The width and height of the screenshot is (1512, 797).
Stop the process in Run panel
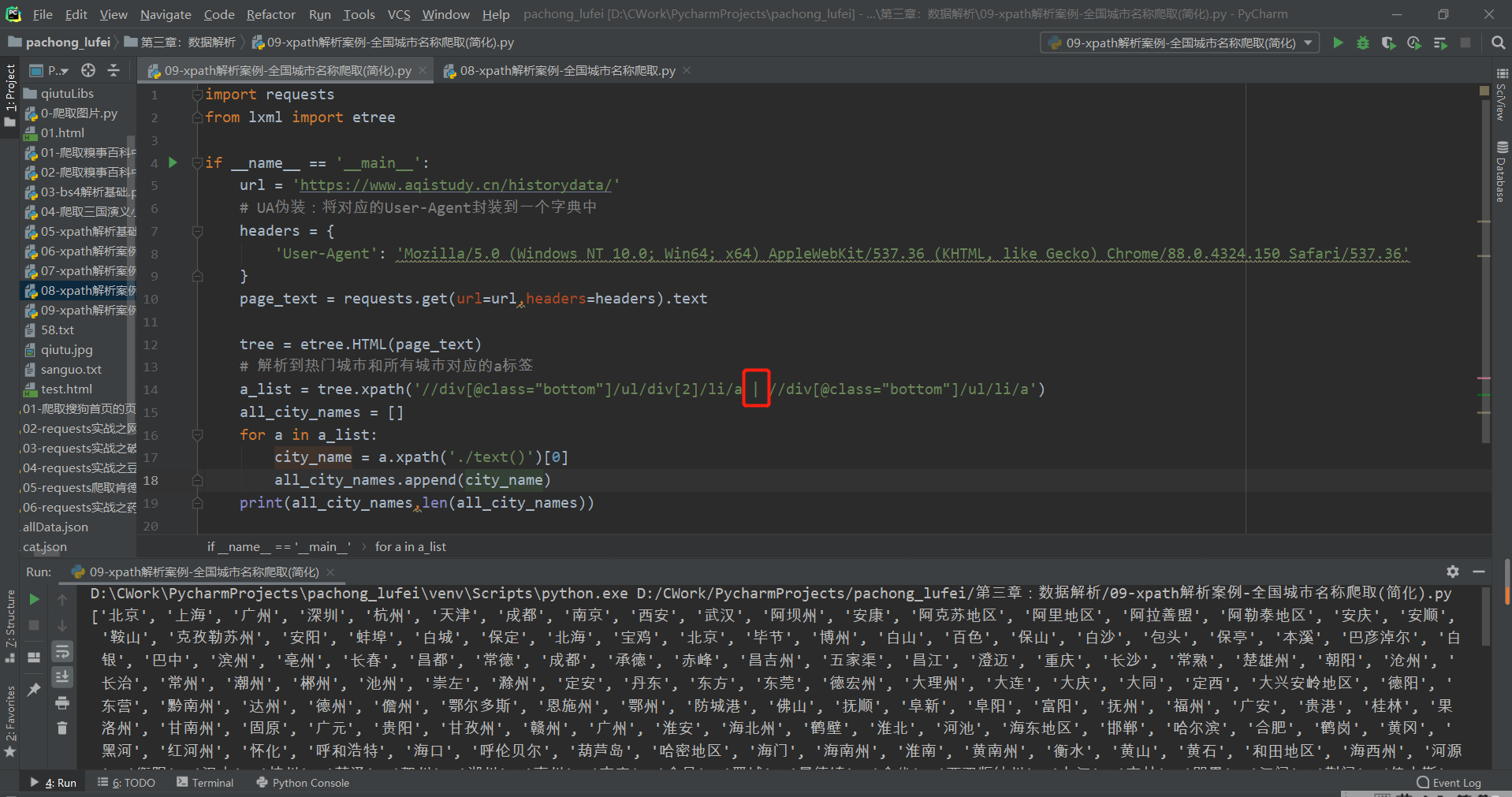pyautogui.click(x=34, y=625)
